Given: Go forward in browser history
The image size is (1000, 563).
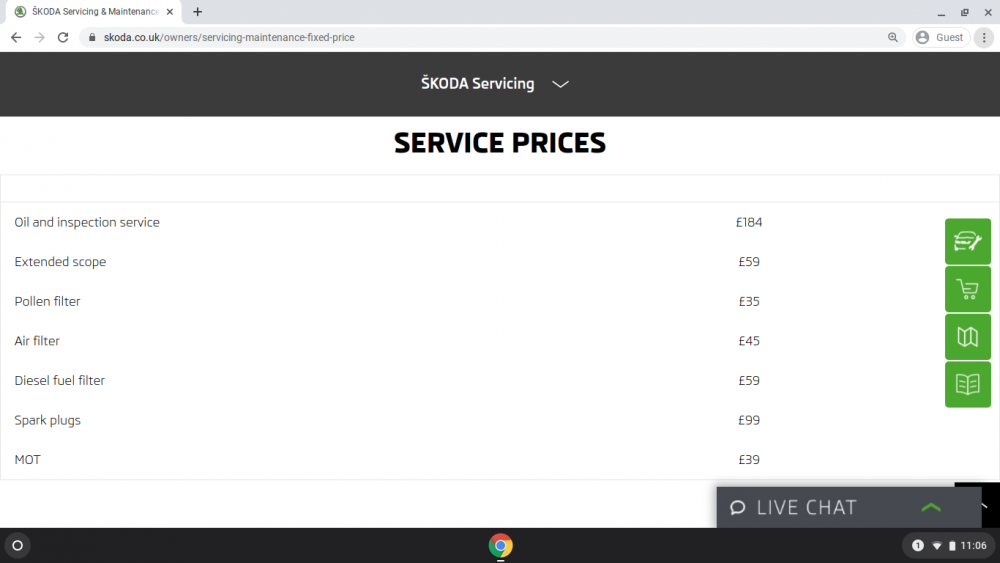Looking at the screenshot, I should [x=40, y=38].
